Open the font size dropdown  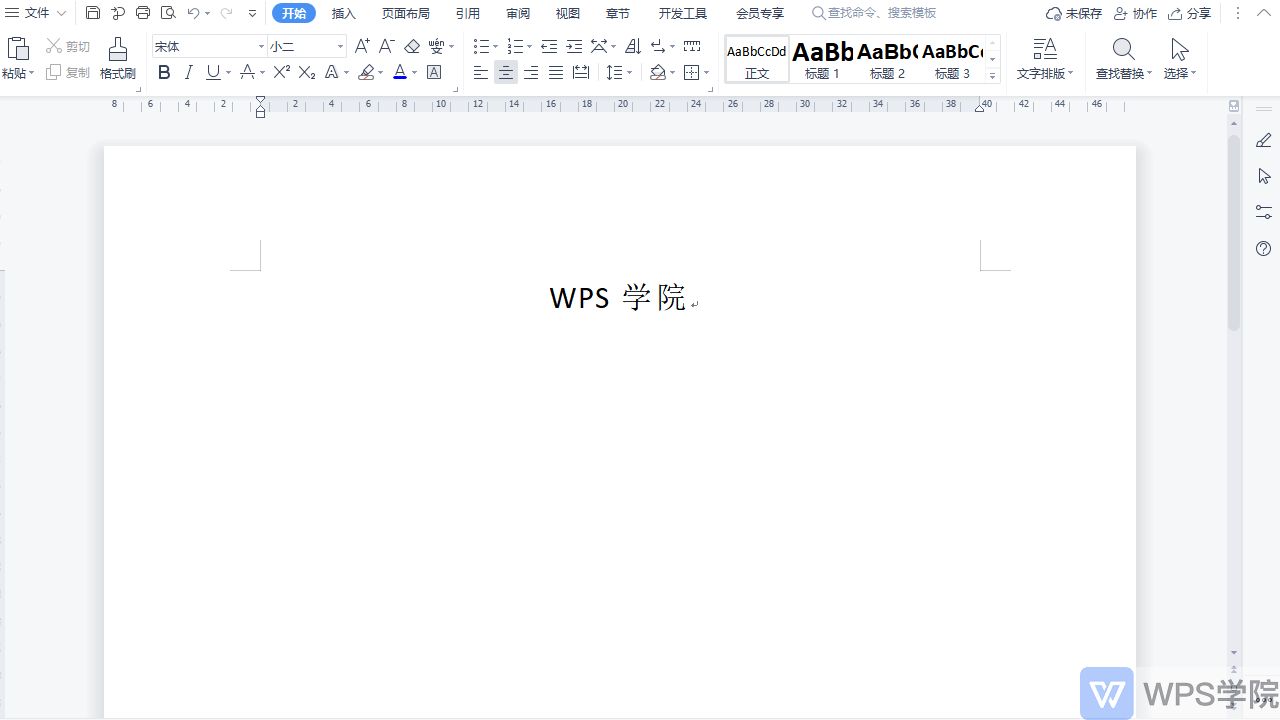tap(337, 46)
